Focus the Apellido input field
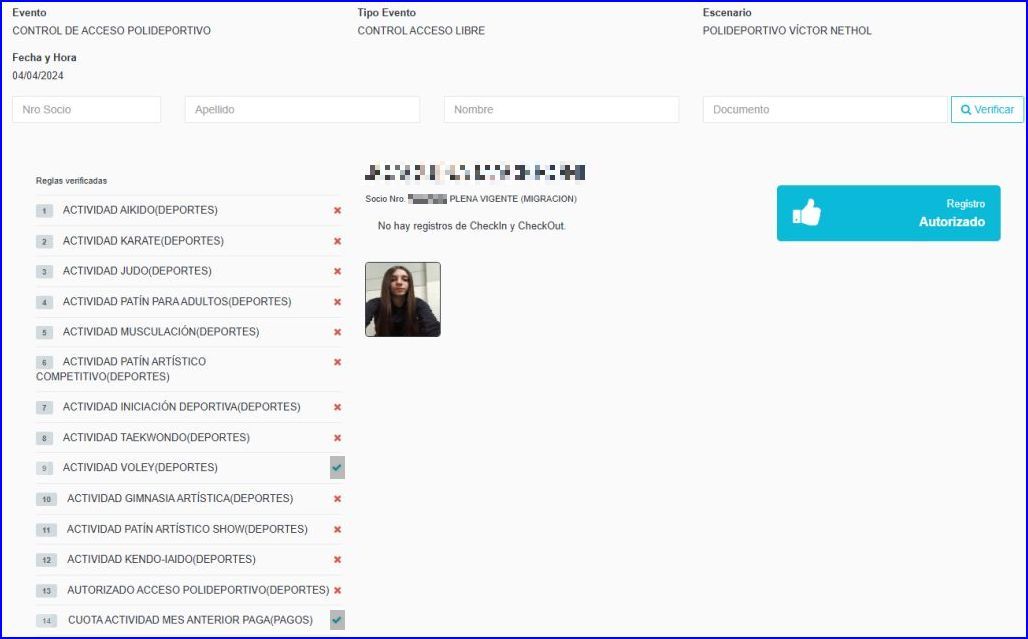This screenshot has height=639, width=1028. (302, 109)
